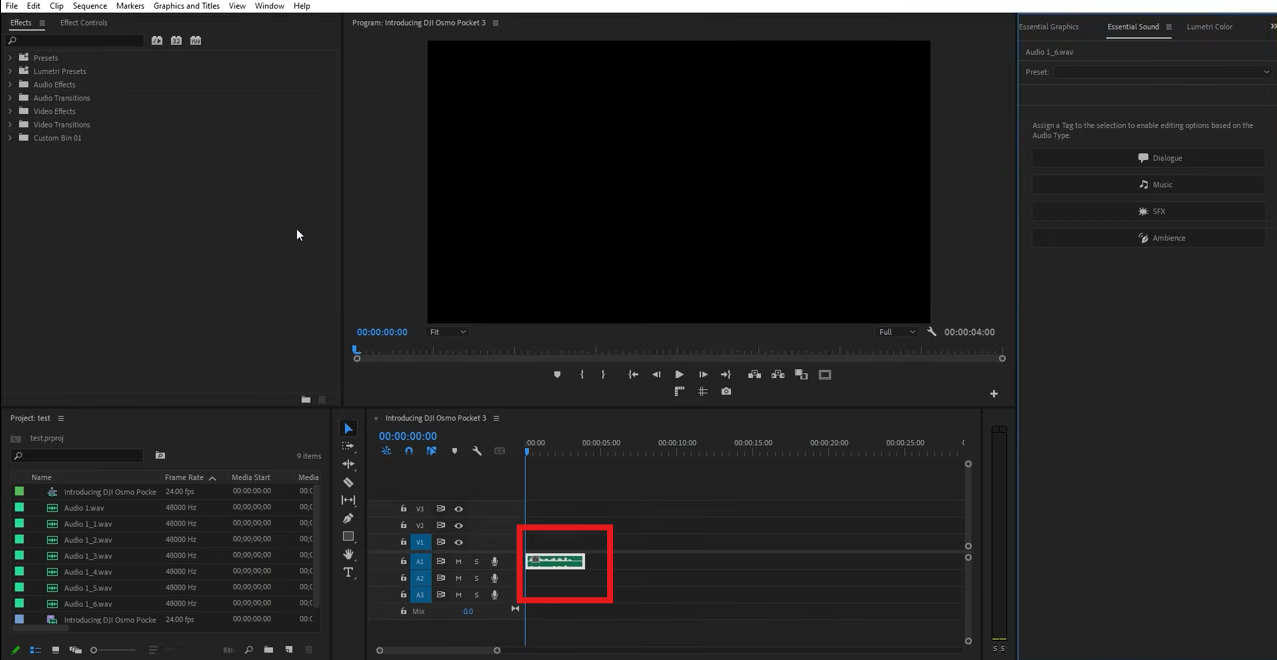This screenshot has width=1277, height=660.
Task: Toggle Snap in Timeline
Action: pyautogui.click(x=408, y=451)
